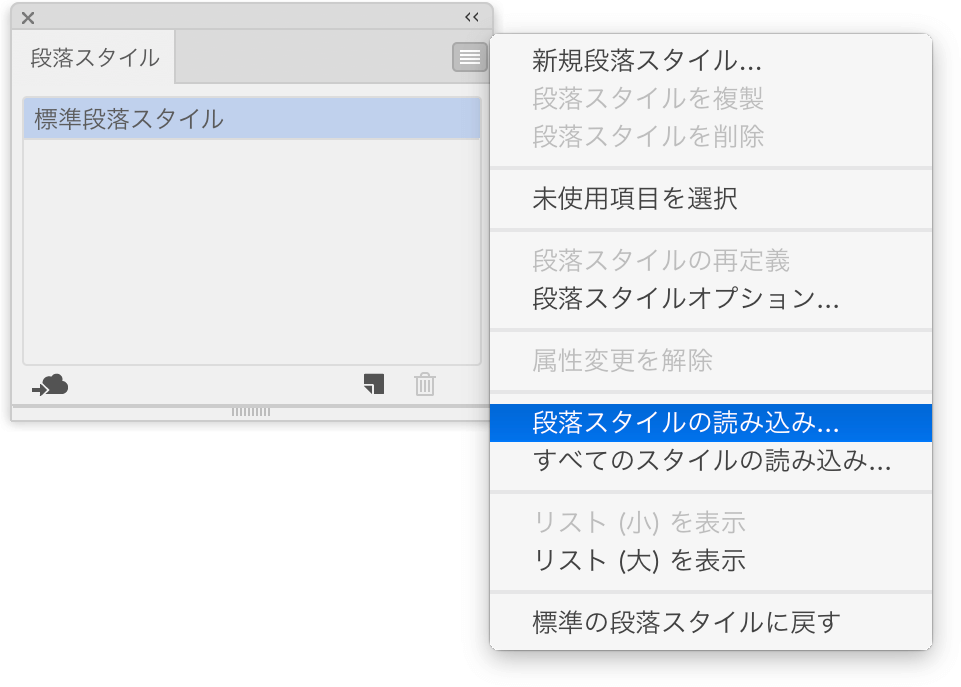Collapse panel using the double-chevron icon
The width and height of the screenshot is (961, 687).
click(471, 17)
